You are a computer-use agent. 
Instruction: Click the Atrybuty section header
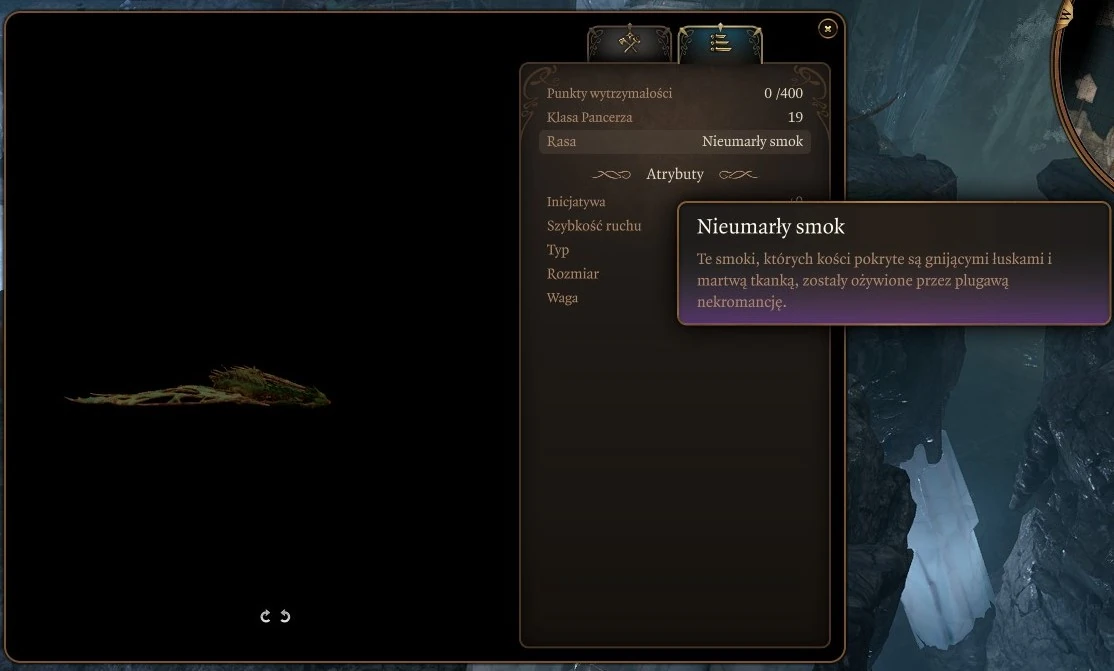(x=675, y=174)
